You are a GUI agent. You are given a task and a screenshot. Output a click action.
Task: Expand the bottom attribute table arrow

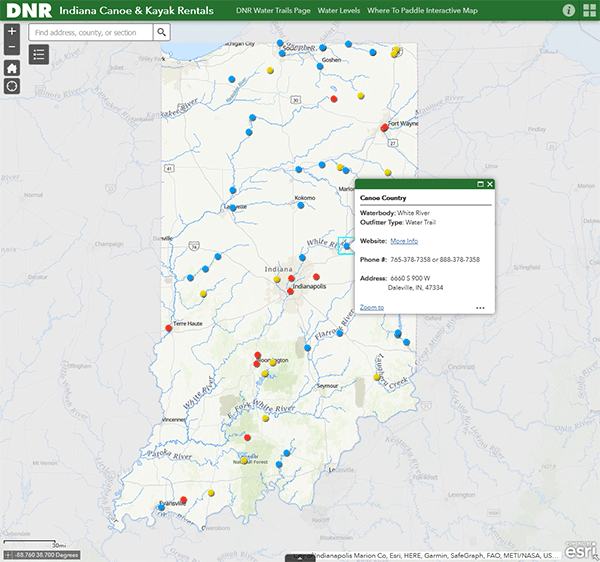pos(299,557)
